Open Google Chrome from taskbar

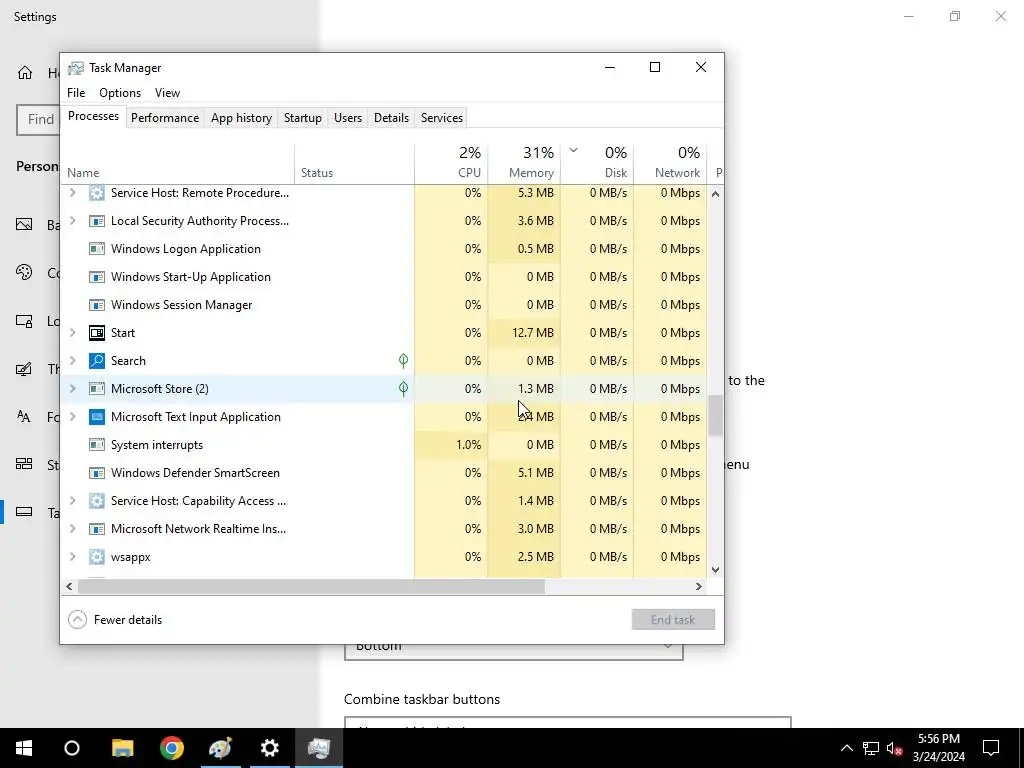click(172, 748)
